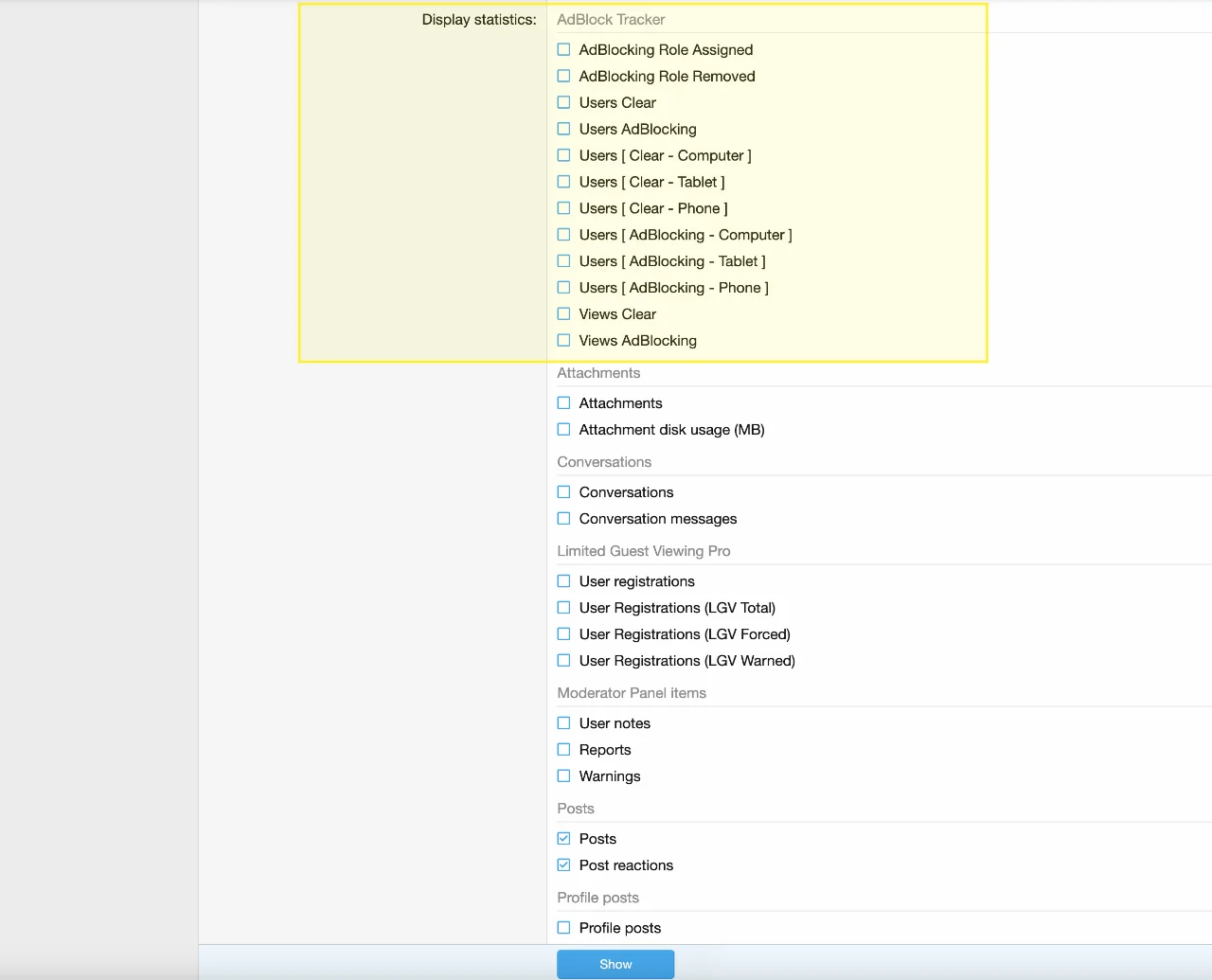Click the Show button
The width and height of the screenshot is (1212, 980).
[615, 964]
